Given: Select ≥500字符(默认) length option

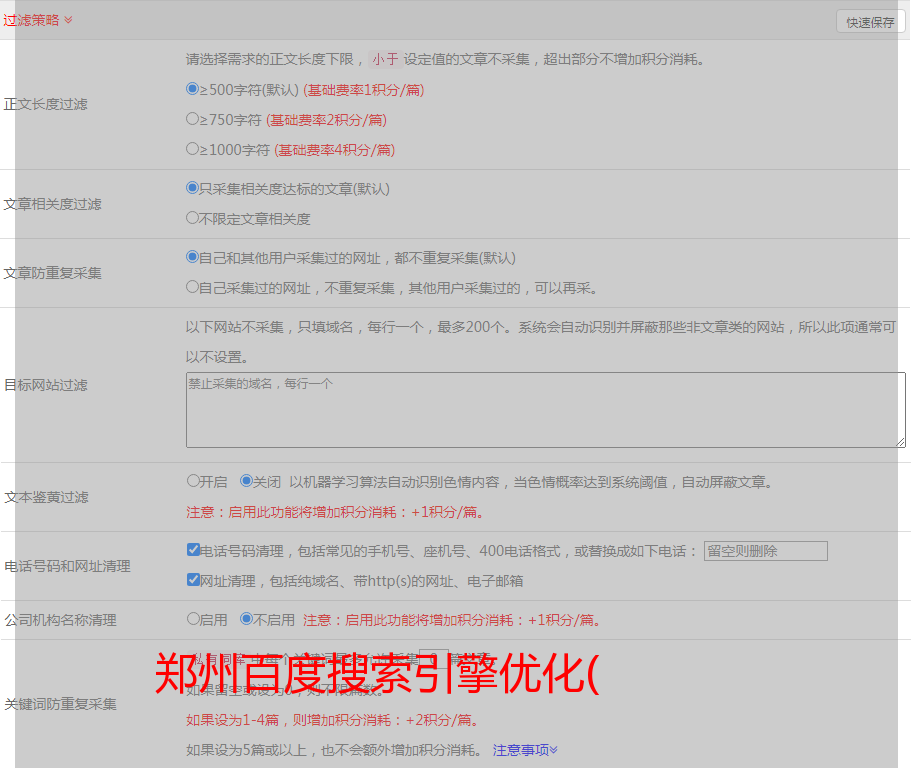Looking at the screenshot, I should (x=192, y=88).
